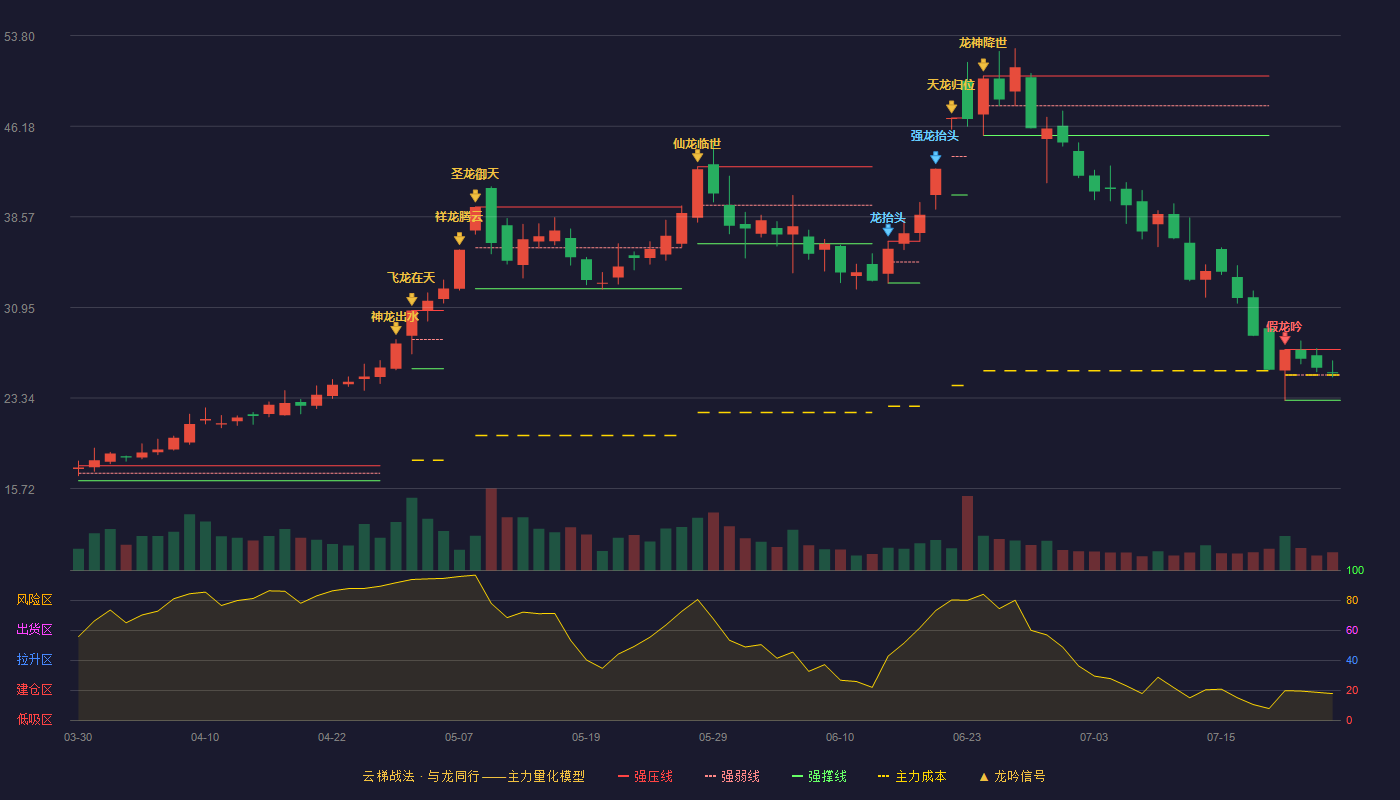Click the 46.18 price axis label
This screenshot has width=1400, height=800.
click(19, 128)
